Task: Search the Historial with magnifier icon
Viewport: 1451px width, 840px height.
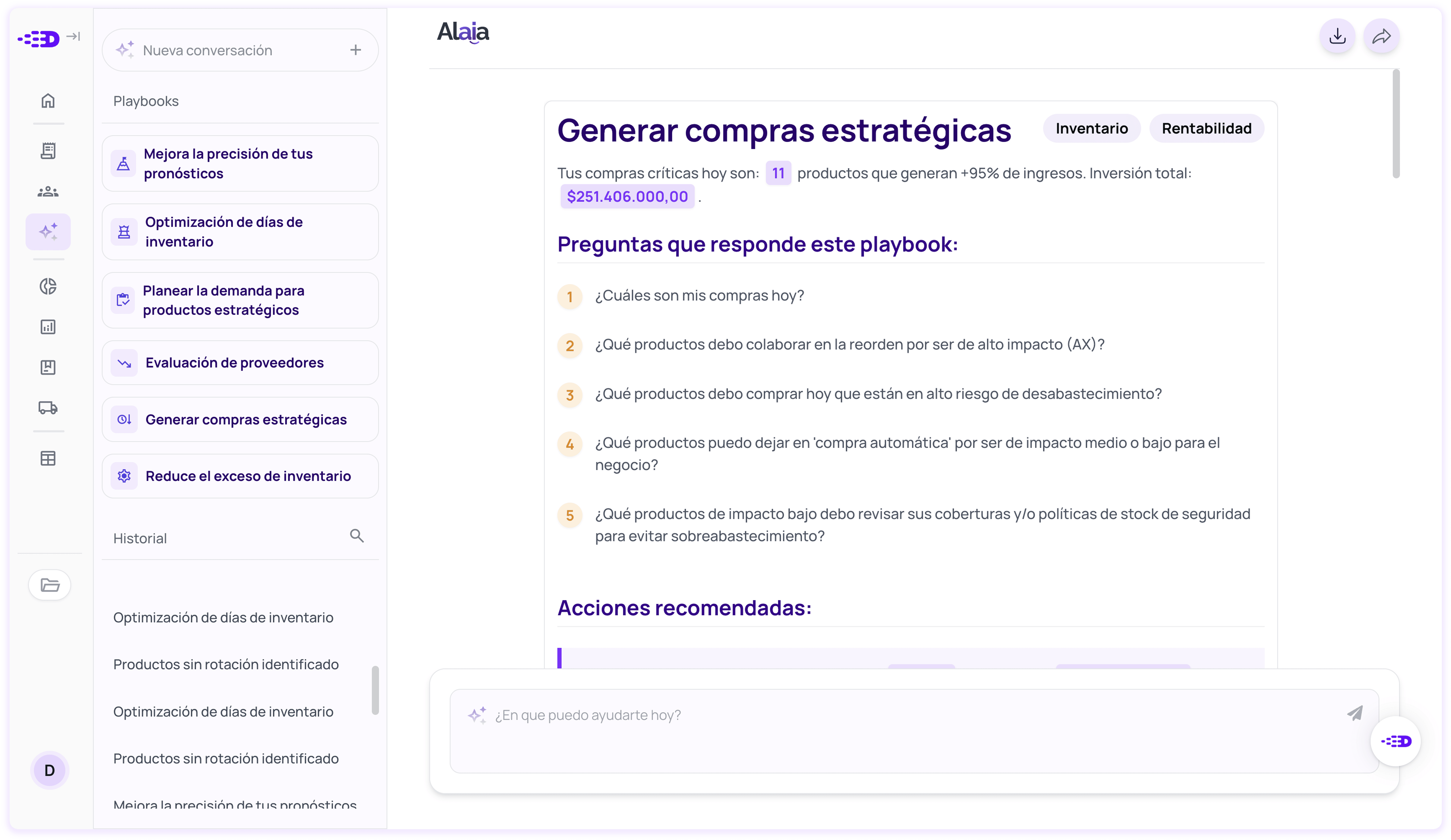Action: tap(357, 536)
